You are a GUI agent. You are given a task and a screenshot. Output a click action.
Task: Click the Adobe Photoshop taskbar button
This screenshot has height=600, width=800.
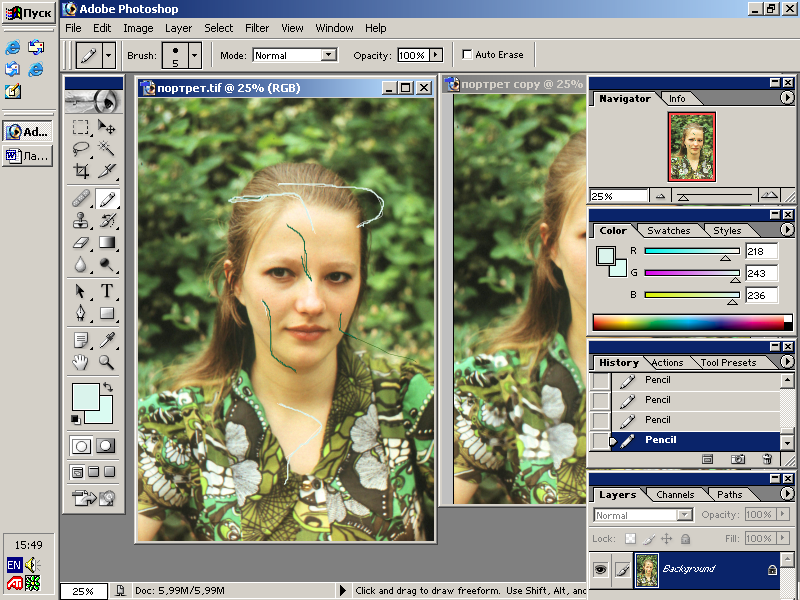29,132
